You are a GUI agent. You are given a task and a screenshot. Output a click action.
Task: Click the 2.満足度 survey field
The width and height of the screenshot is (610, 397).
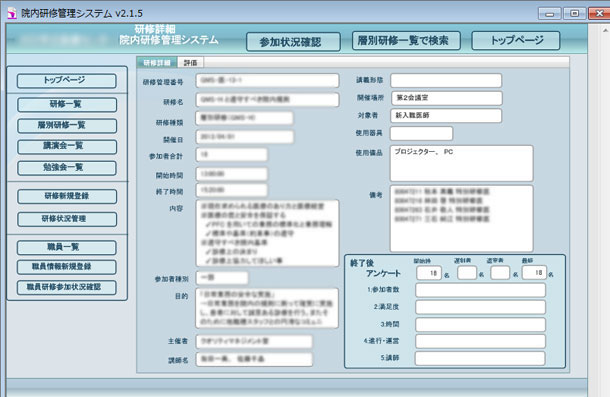[480, 307]
